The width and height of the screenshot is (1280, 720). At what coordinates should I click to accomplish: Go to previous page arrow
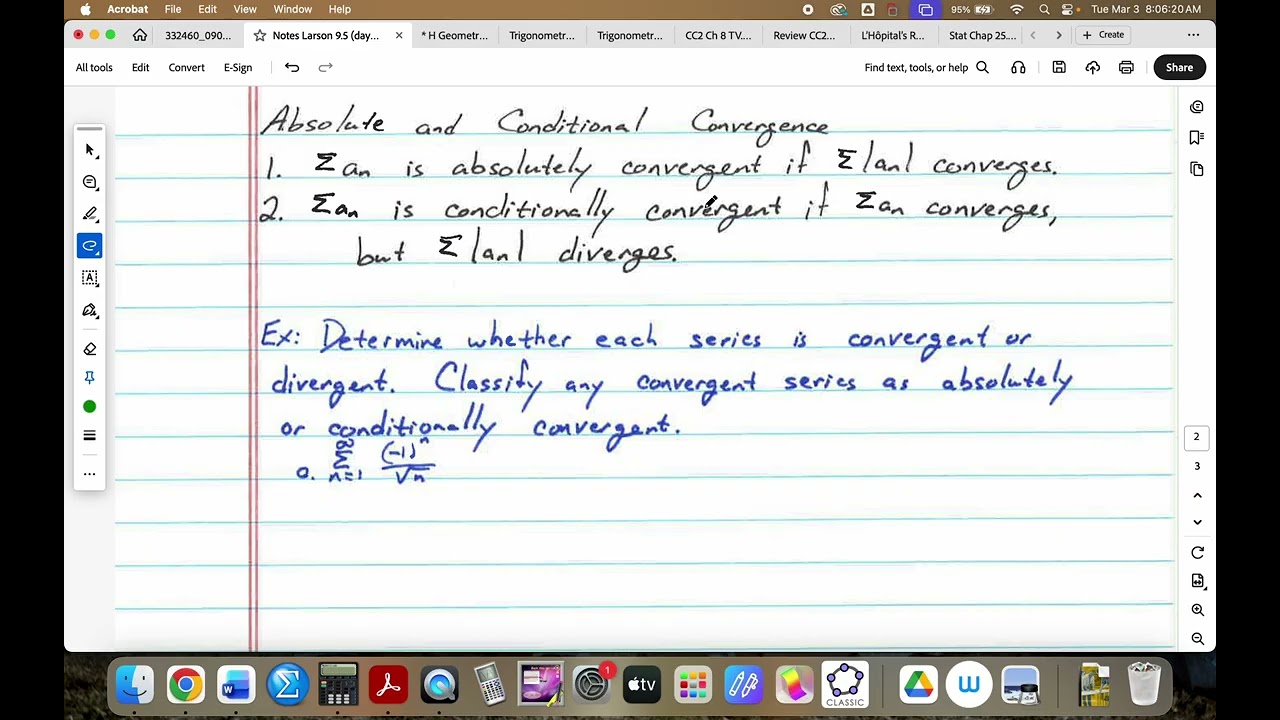click(1197, 495)
